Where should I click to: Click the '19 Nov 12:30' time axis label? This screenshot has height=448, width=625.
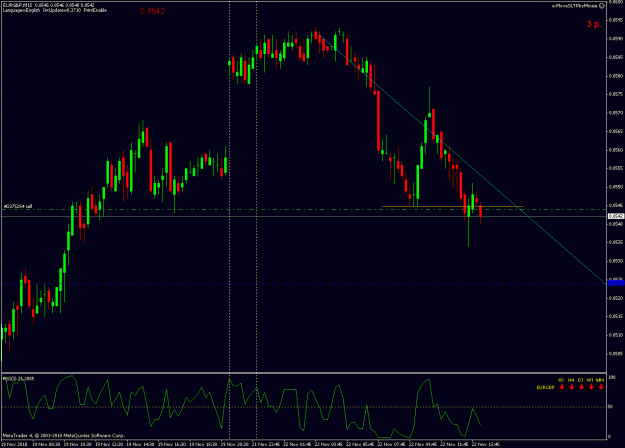click(x=109, y=444)
